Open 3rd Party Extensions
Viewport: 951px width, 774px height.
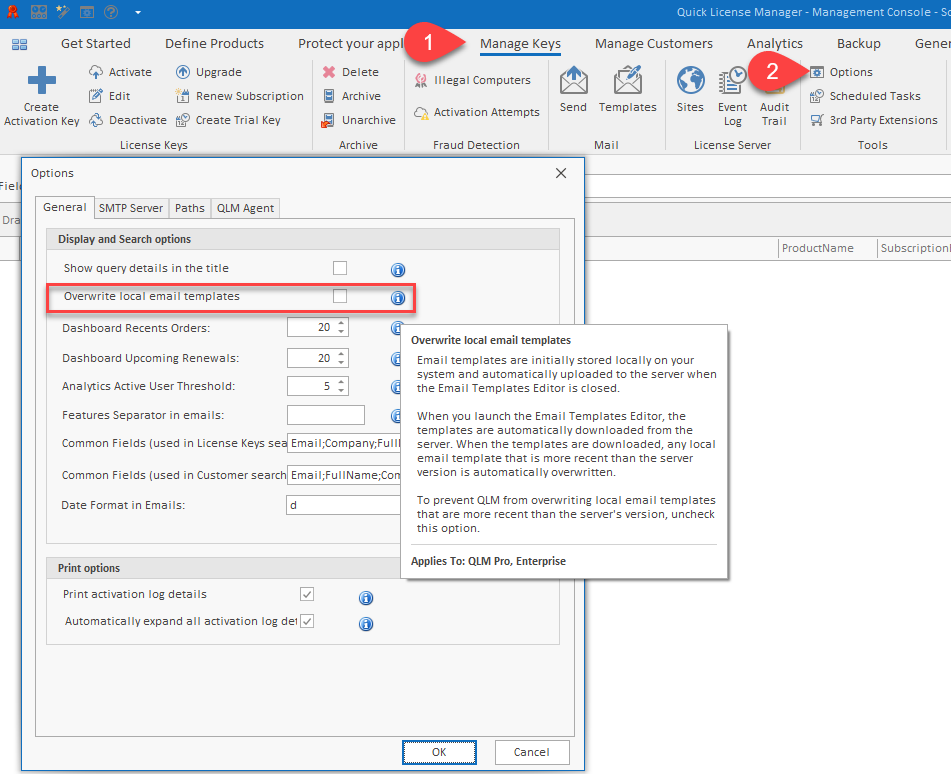[874, 120]
